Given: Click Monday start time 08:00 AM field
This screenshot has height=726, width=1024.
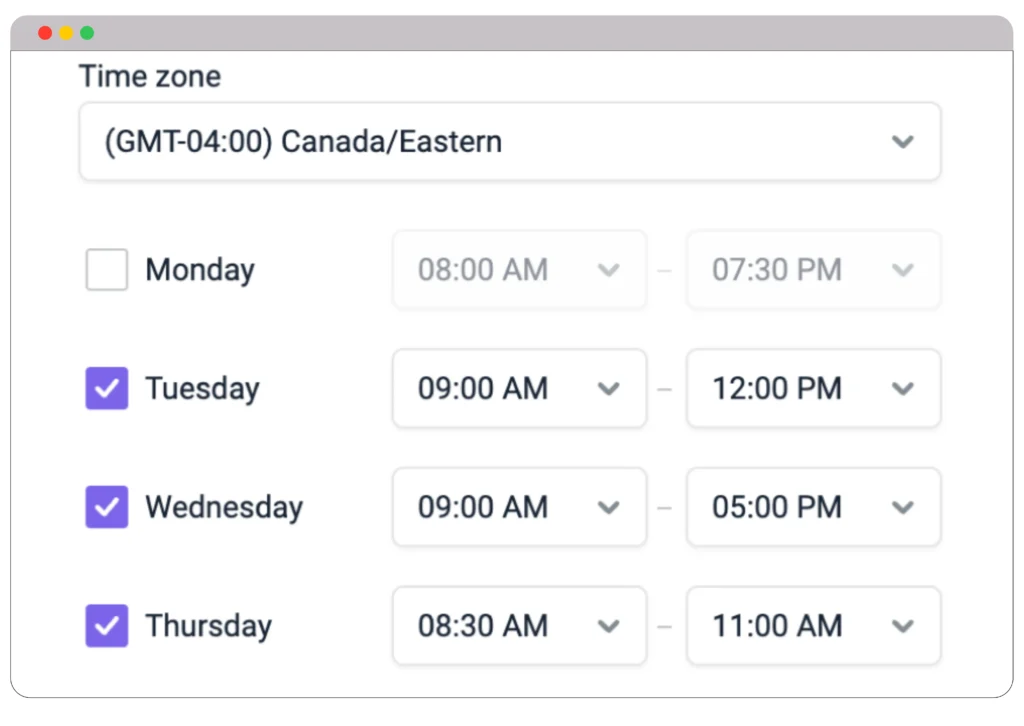Looking at the screenshot, I should 519,270.
